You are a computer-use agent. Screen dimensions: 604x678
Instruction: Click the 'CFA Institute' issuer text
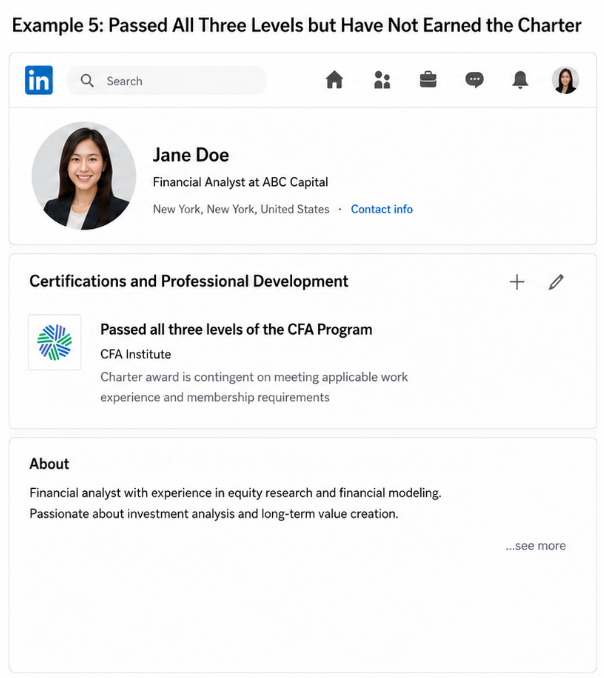pos(136,354)
